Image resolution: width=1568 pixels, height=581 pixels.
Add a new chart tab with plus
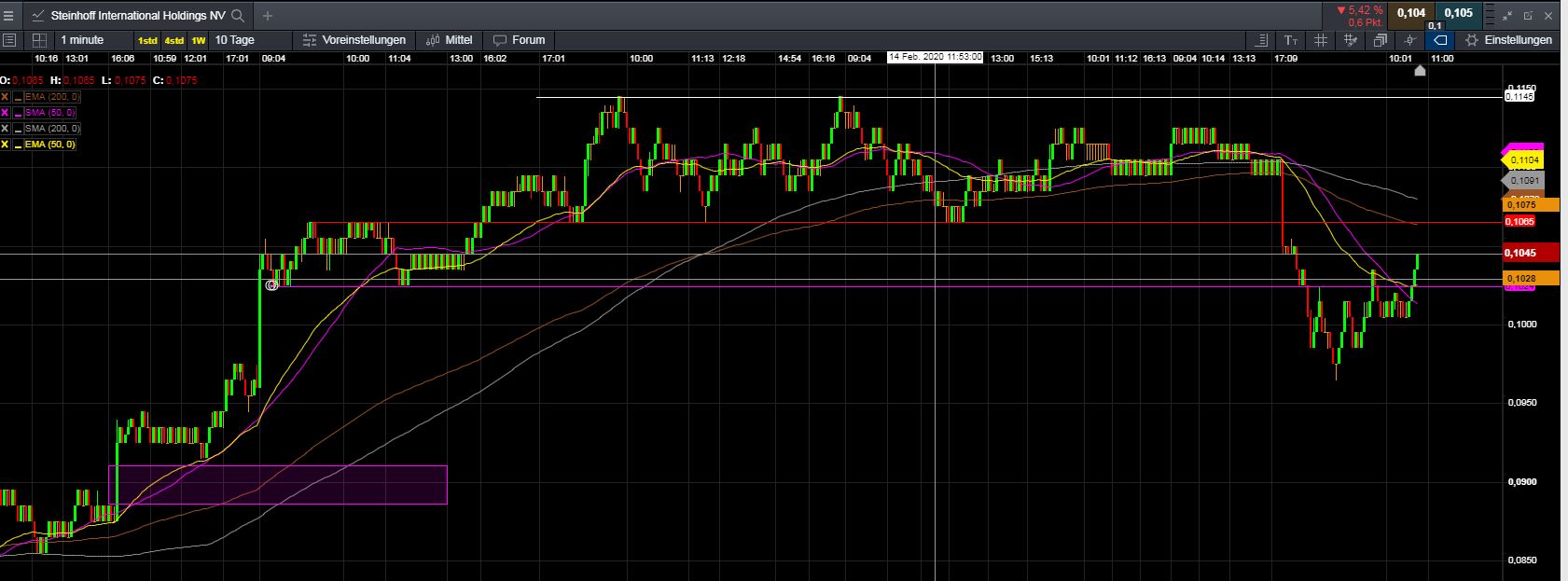tap(268, 16)
